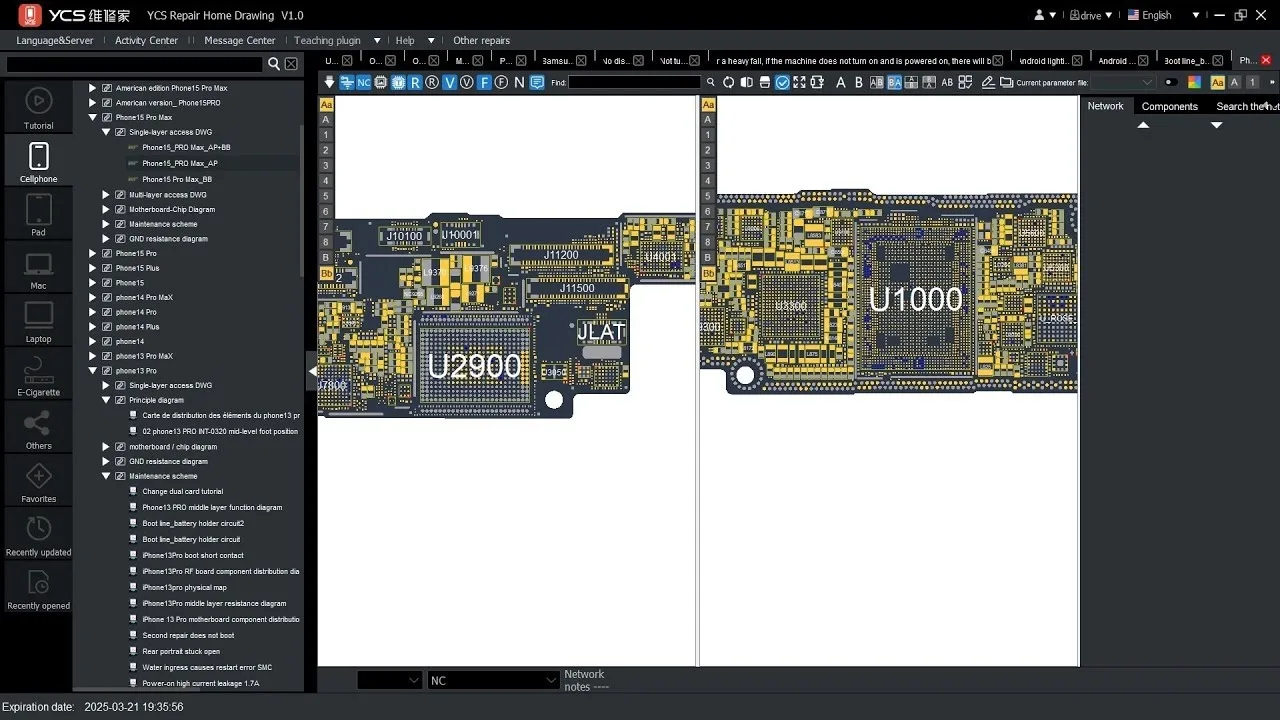Open the Current parameter file dropdown
The height and width of the screenshot is (720, 1280).
(1121, 82)
